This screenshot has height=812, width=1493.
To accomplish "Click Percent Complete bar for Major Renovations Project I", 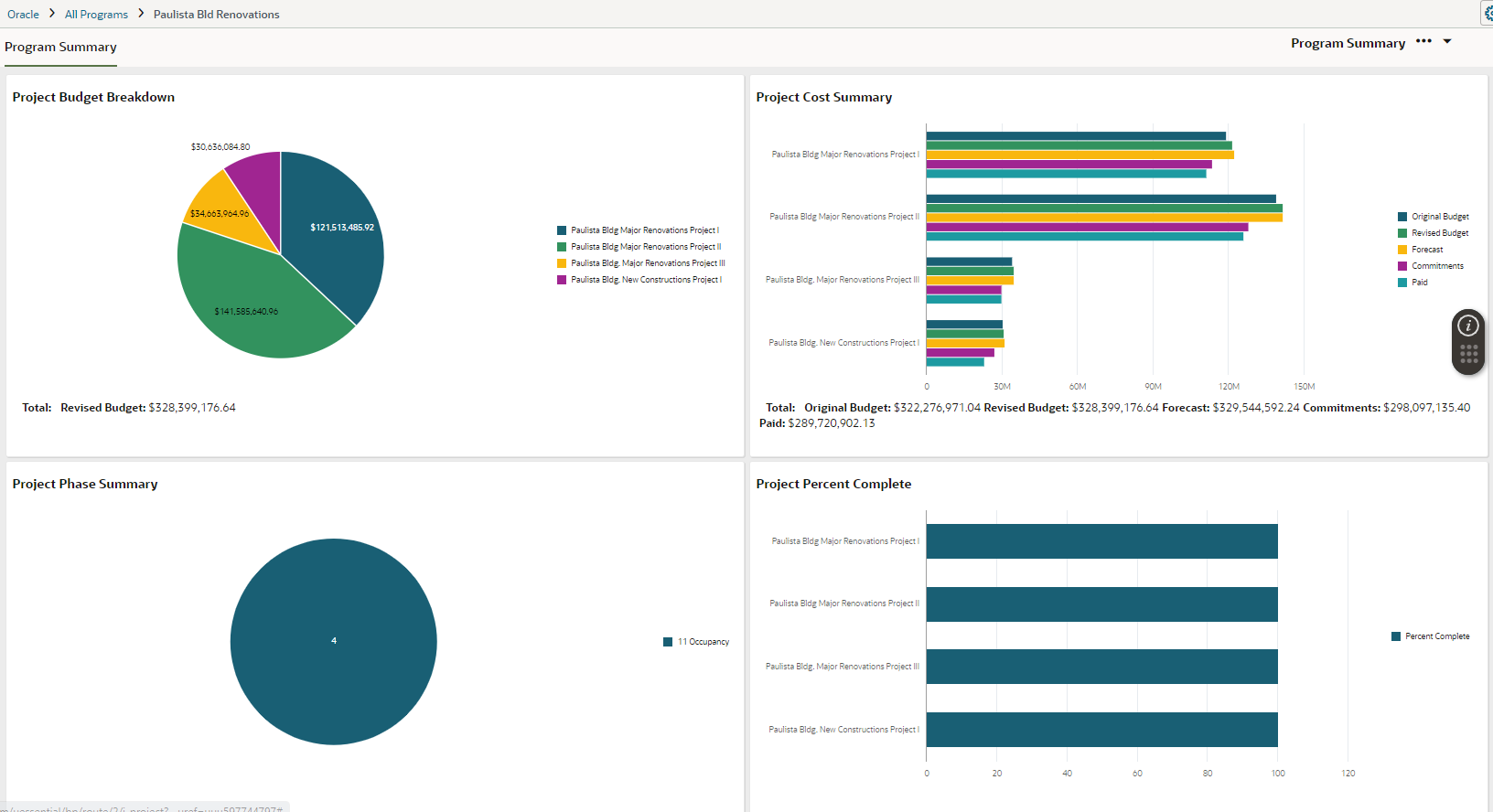I will tap(1102, 541).
